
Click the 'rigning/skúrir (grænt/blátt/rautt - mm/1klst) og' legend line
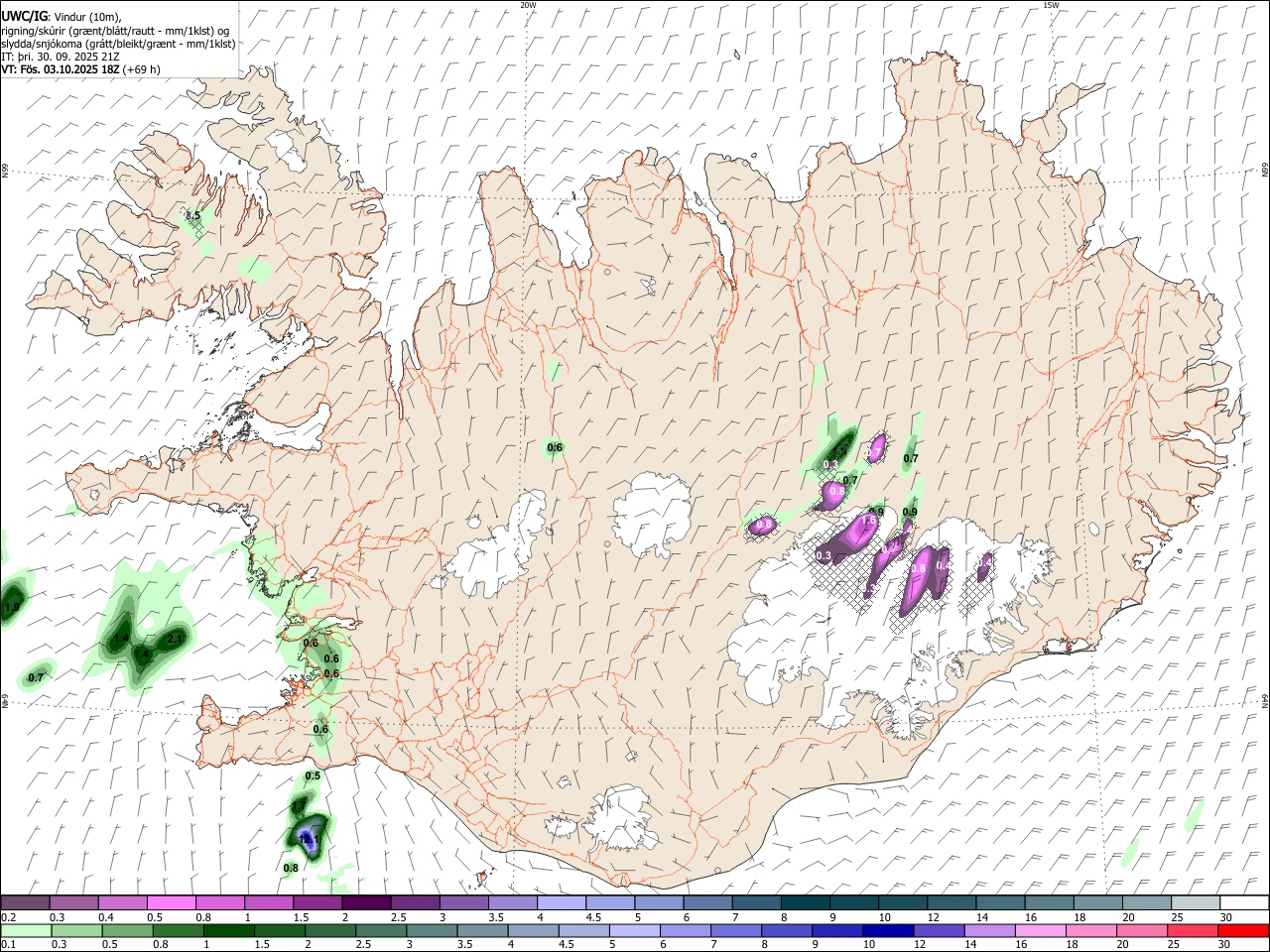(x=115, y=30)
